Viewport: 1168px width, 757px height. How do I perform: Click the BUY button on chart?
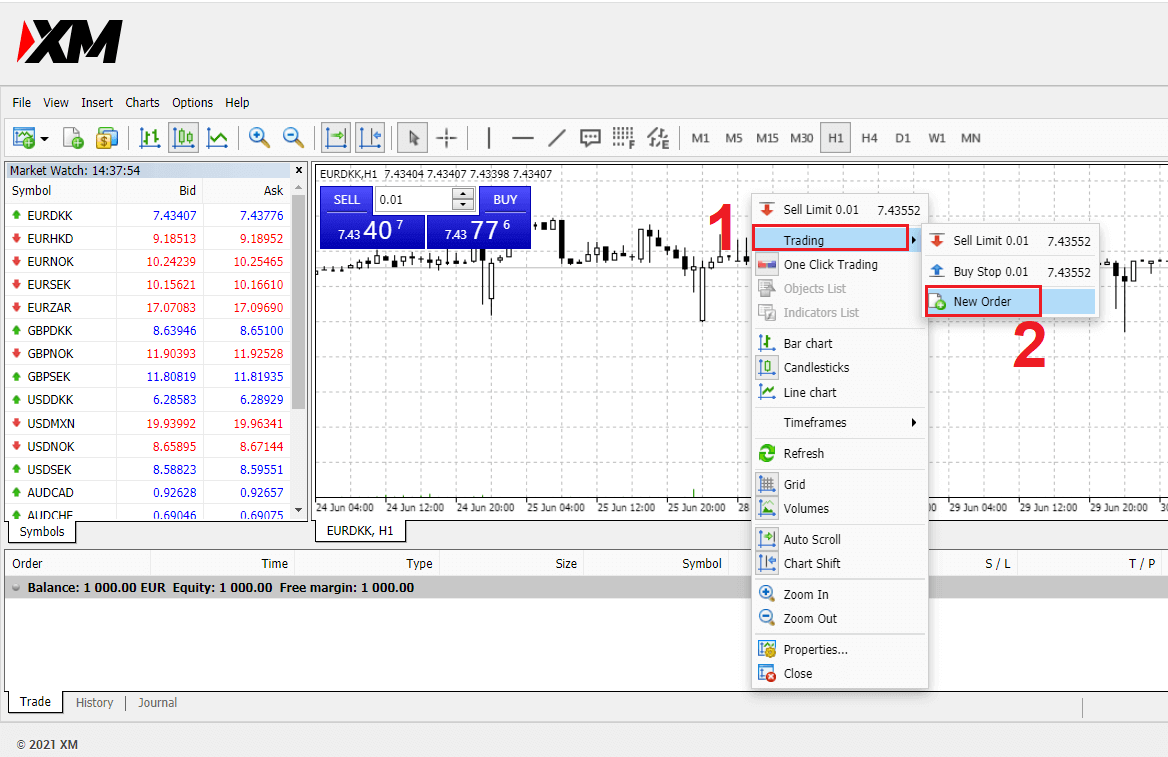click(505, 200)
